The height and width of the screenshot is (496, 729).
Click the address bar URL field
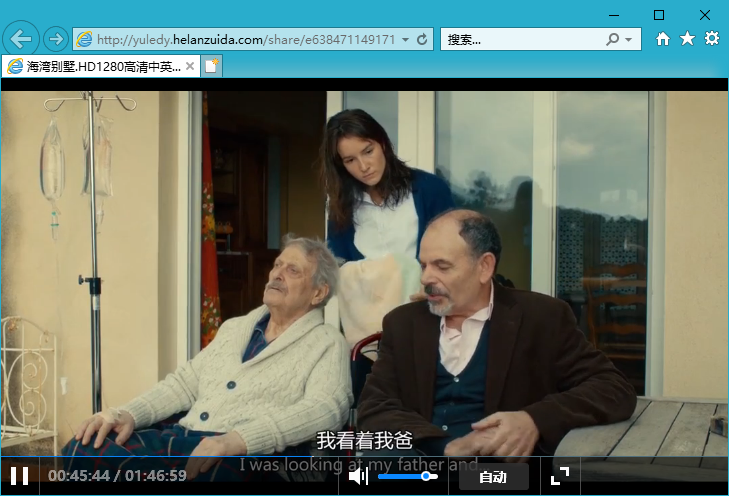point(240,39)
